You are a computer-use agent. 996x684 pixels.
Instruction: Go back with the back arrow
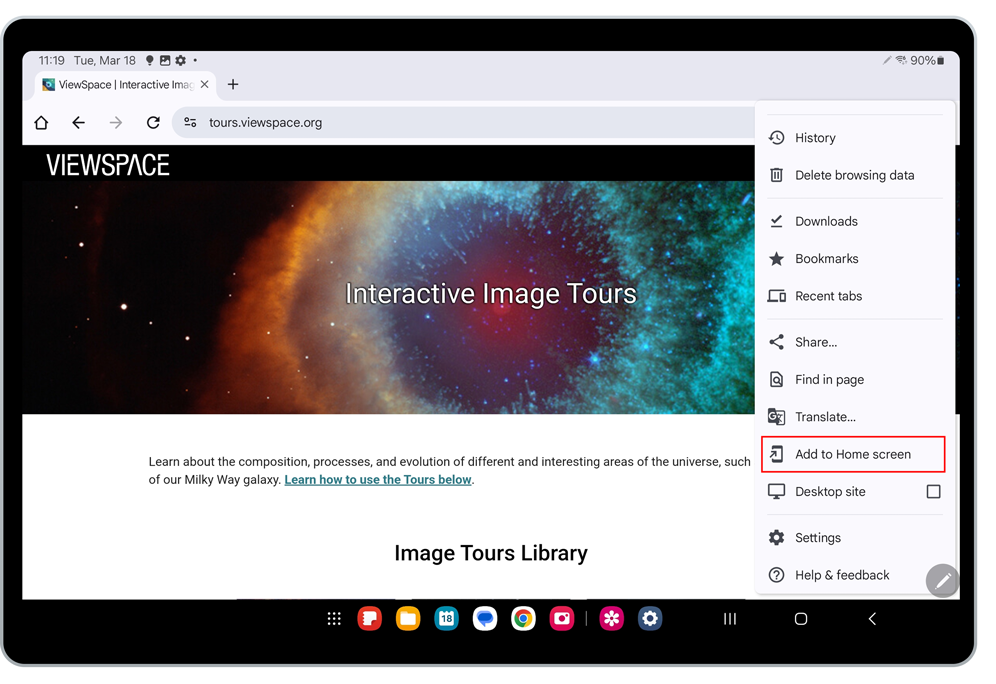[x=78, y=123]
